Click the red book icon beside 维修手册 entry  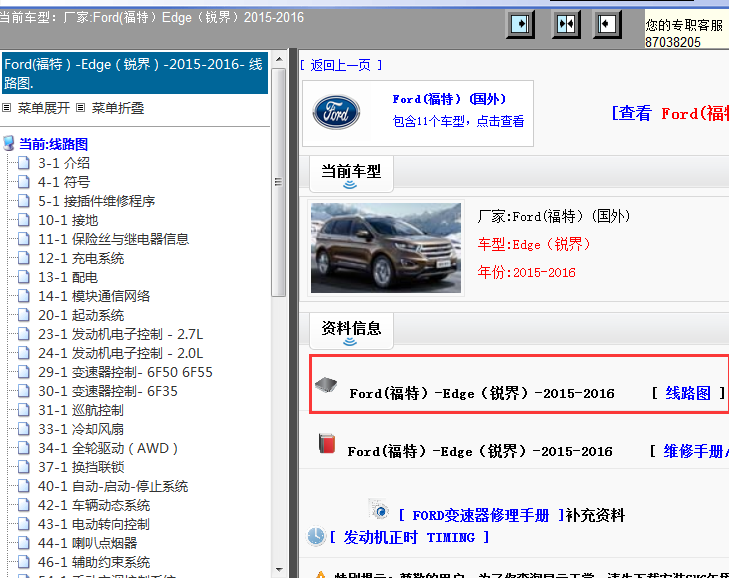327,444
